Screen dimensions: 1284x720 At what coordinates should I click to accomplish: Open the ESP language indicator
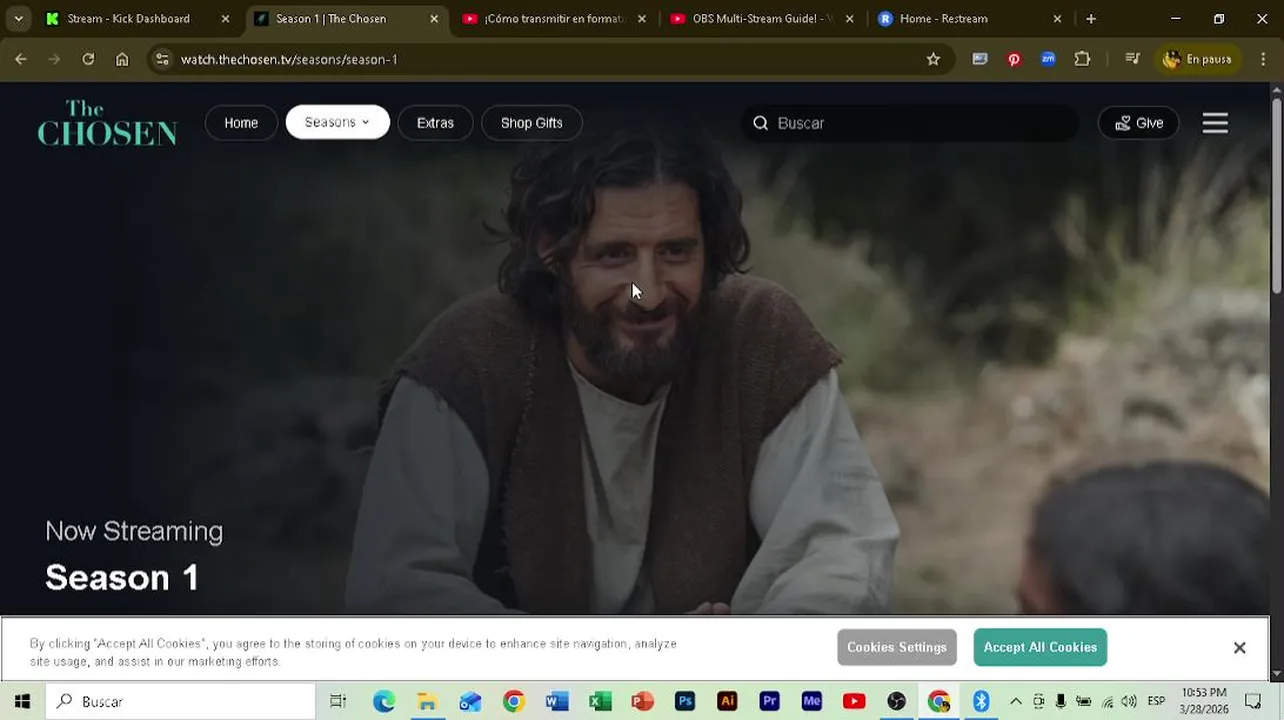click(x=1156, y=701)
